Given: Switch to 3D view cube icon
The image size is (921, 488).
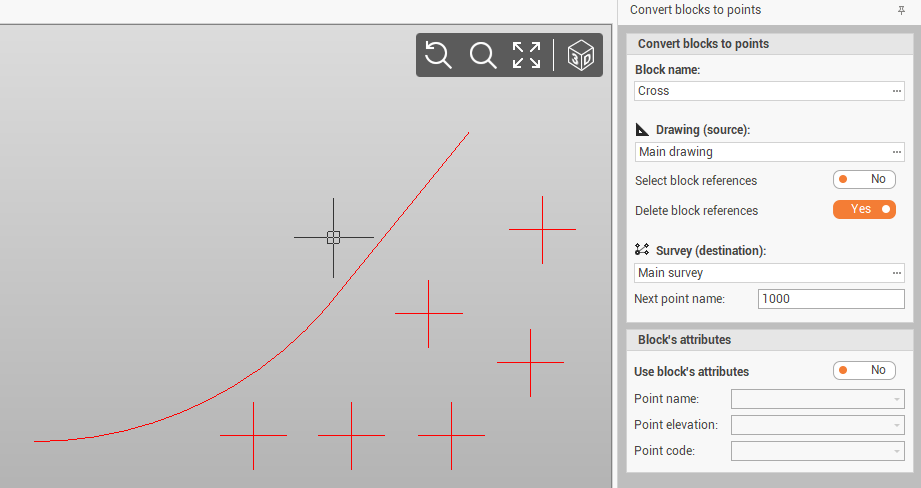Looking at the screenshot, I should tap(580, 55).
